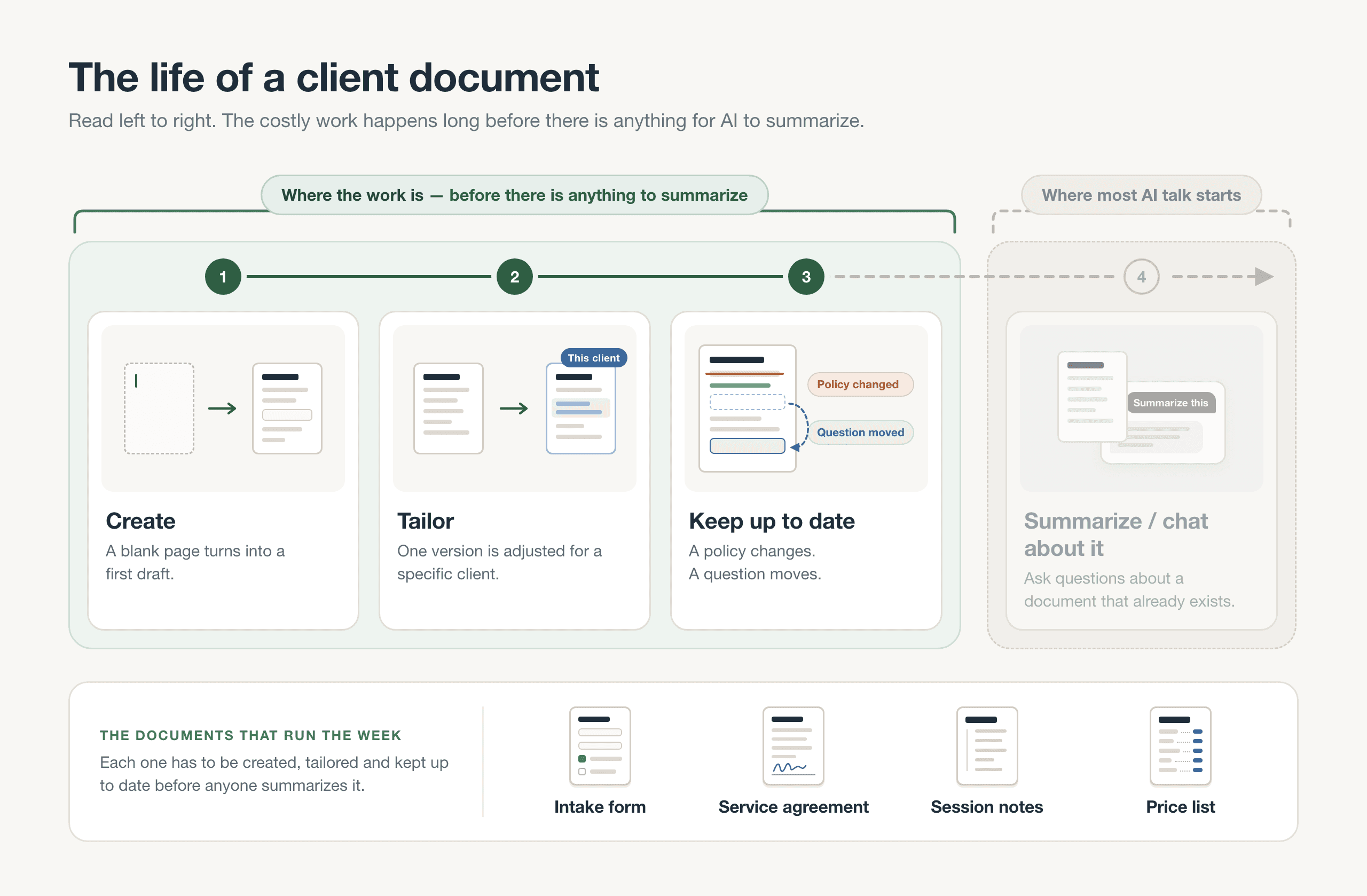Click the 'Intake form' label
The width and height of the screenshot is (1367, 896).
click(600, 807)
